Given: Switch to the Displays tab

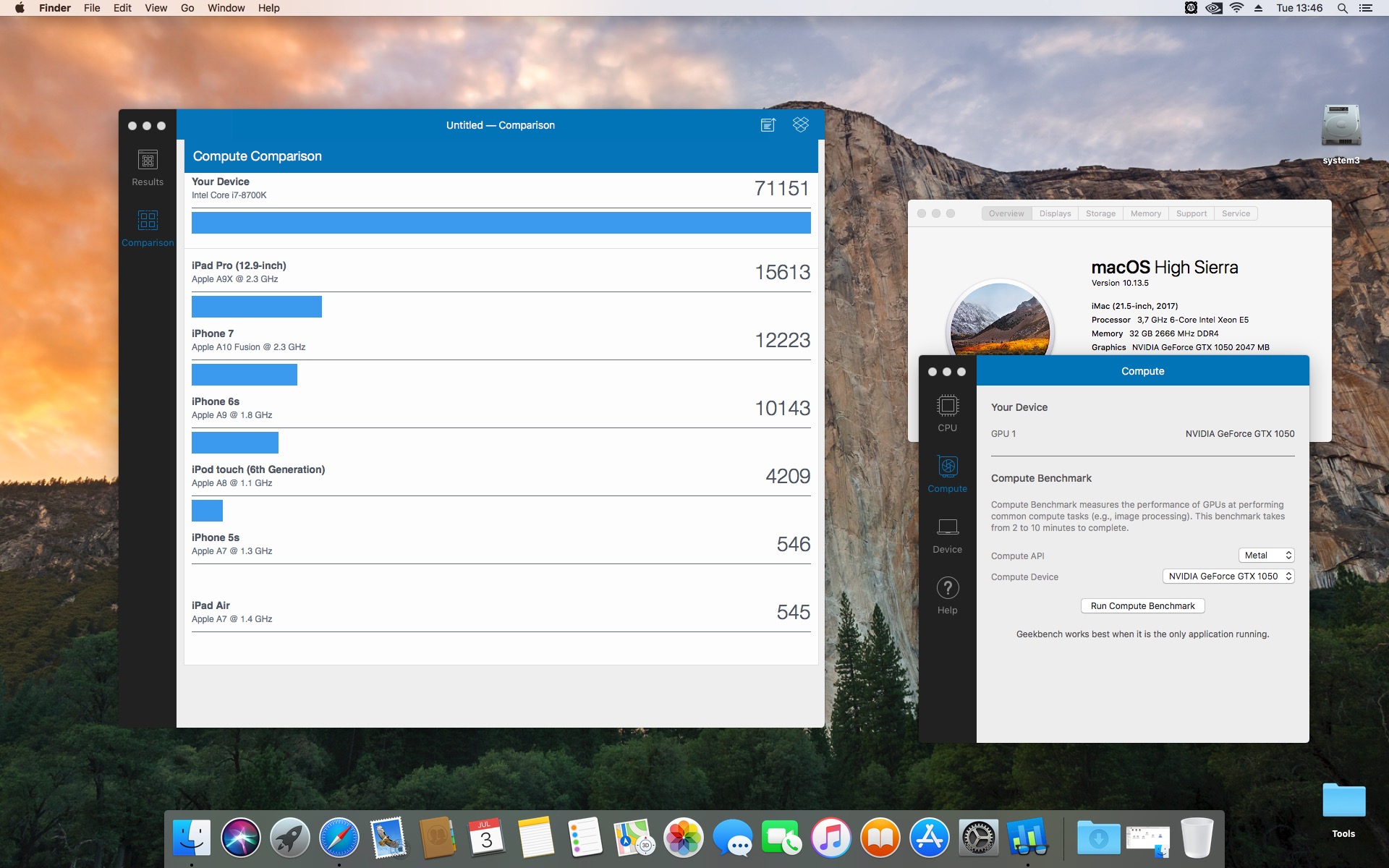Looking at the screenshot, I should (1055, 213).
